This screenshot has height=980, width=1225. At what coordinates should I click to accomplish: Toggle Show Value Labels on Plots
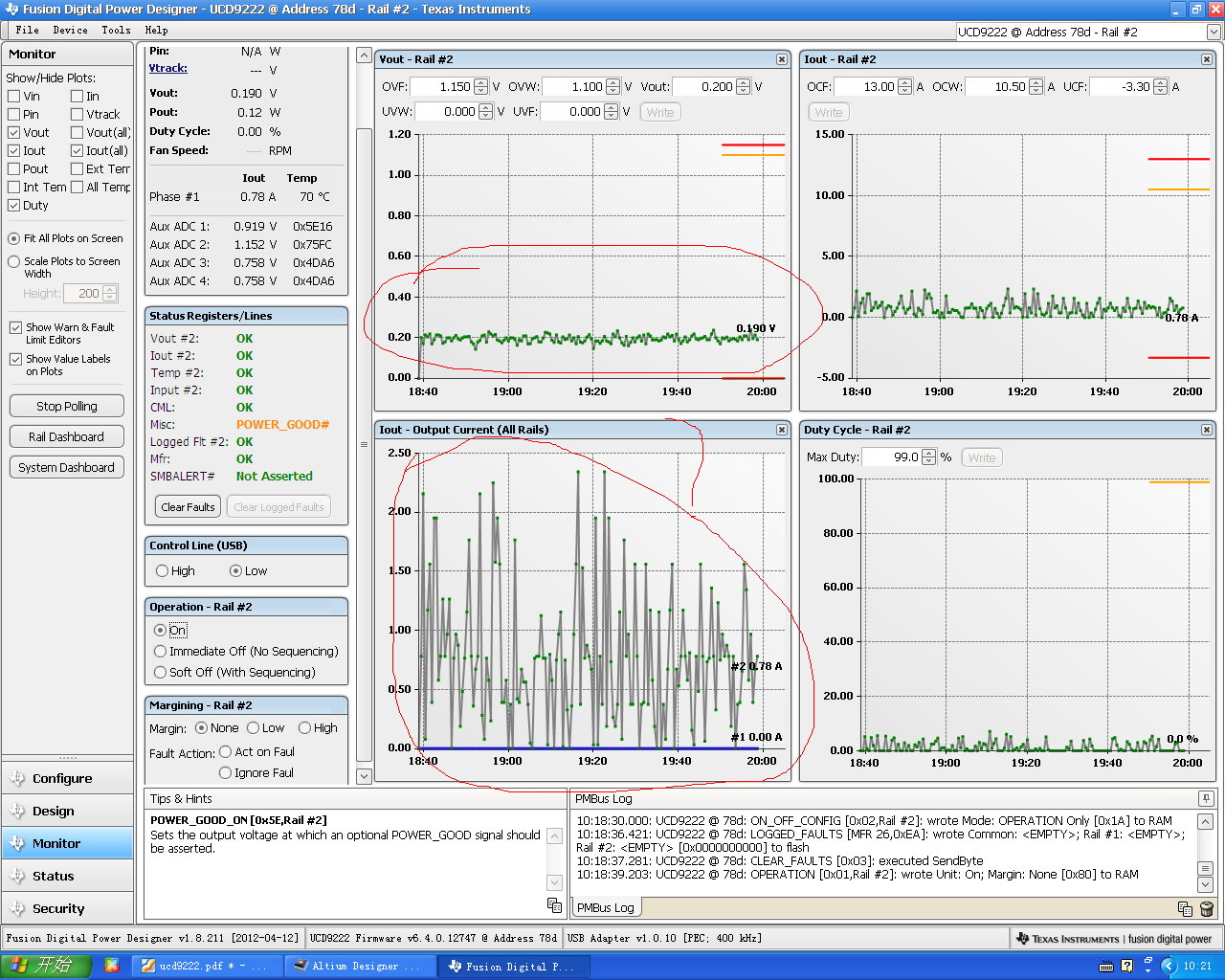(x=15, y=359)
